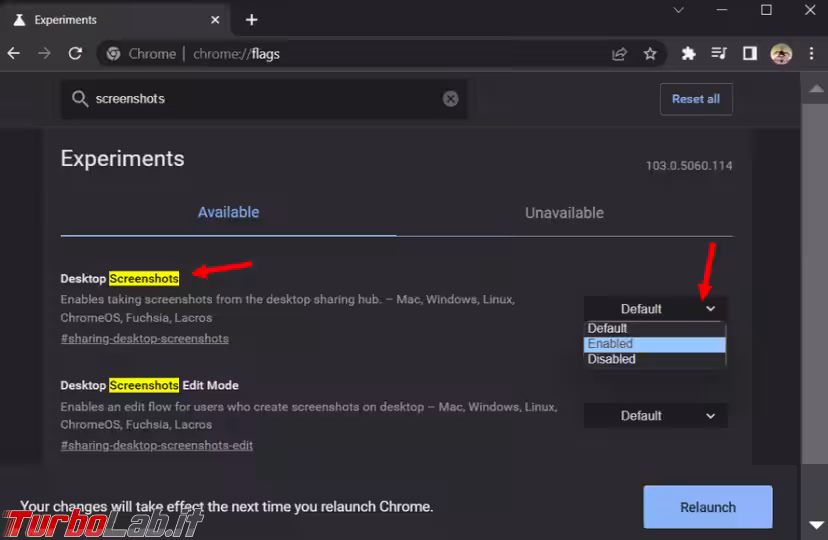
Task: Choose Default in the open dropdown list
Action: (655, 328)
